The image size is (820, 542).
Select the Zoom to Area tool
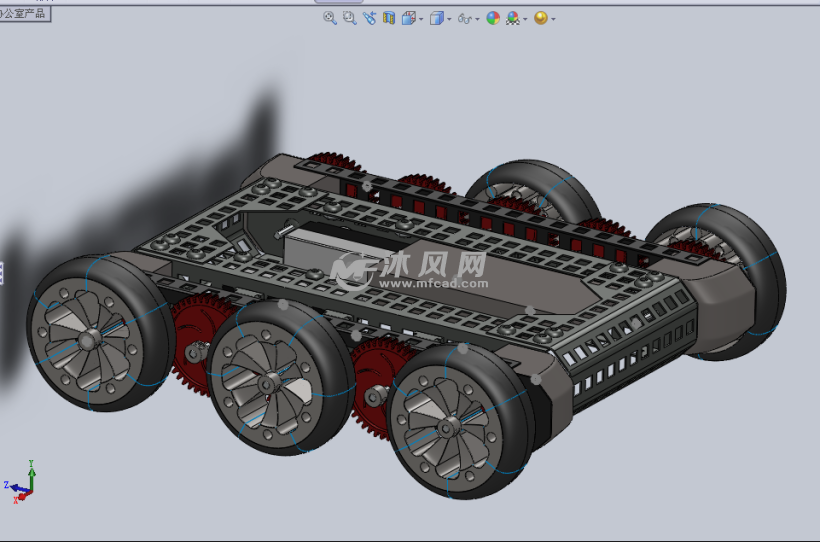350,18
